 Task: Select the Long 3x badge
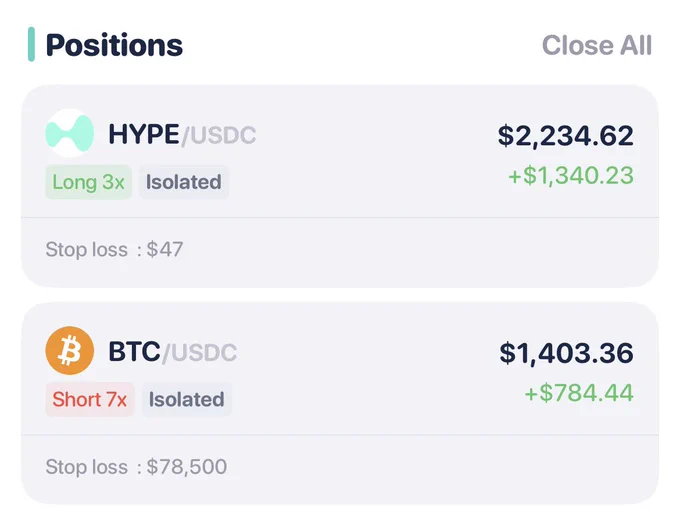(x=88, y=182)
